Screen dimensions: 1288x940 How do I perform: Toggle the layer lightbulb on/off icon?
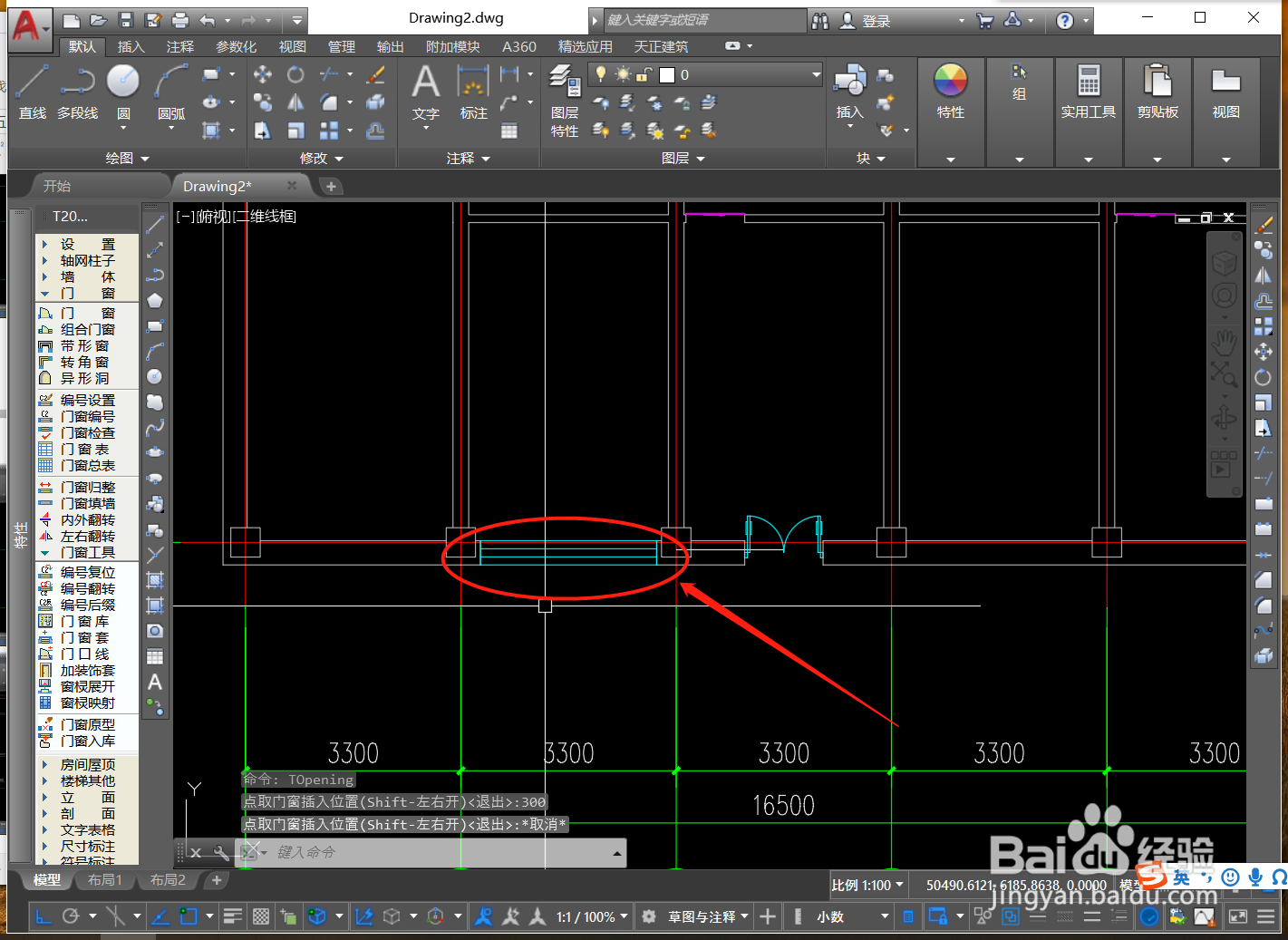pyautogui.click(x=600, y=74)
